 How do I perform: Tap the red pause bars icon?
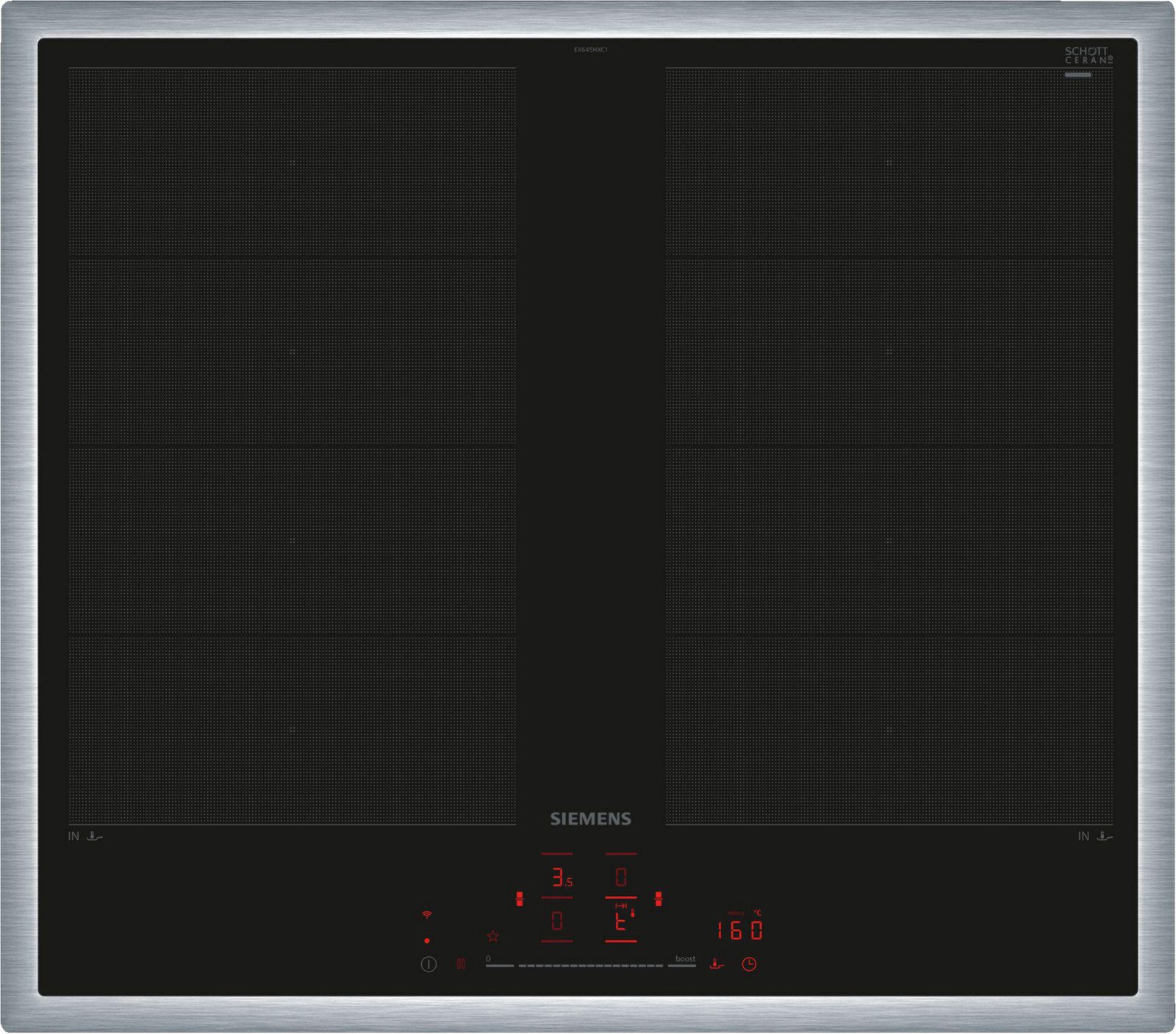pyautogui.click(x=461, y=963)
